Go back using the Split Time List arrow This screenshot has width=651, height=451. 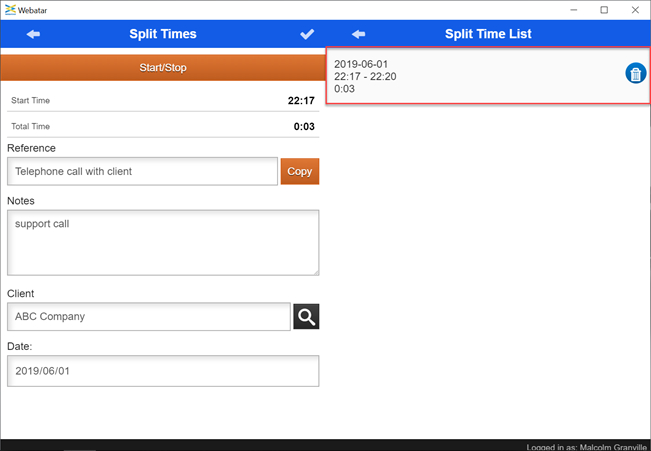point(358,34)
